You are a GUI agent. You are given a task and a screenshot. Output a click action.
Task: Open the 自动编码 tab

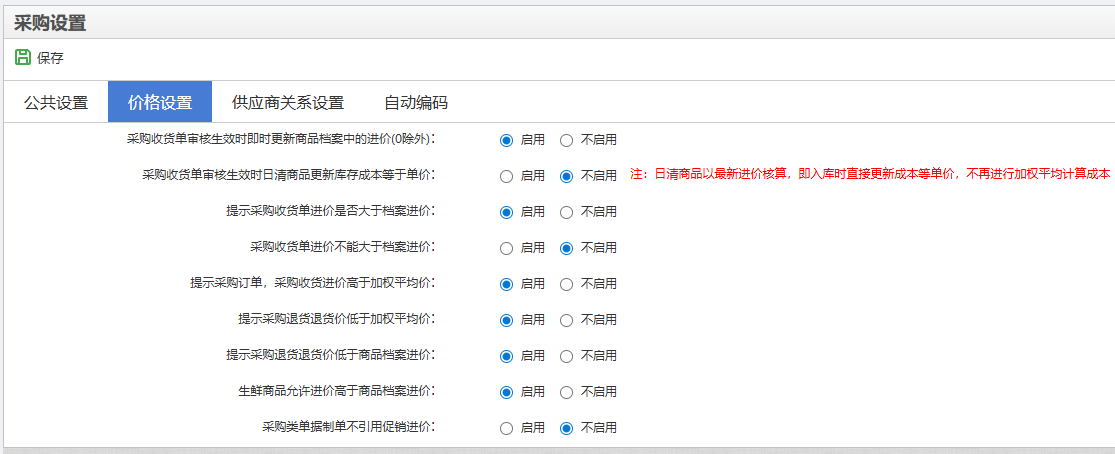pyautogui.click(x=416, y=102)
